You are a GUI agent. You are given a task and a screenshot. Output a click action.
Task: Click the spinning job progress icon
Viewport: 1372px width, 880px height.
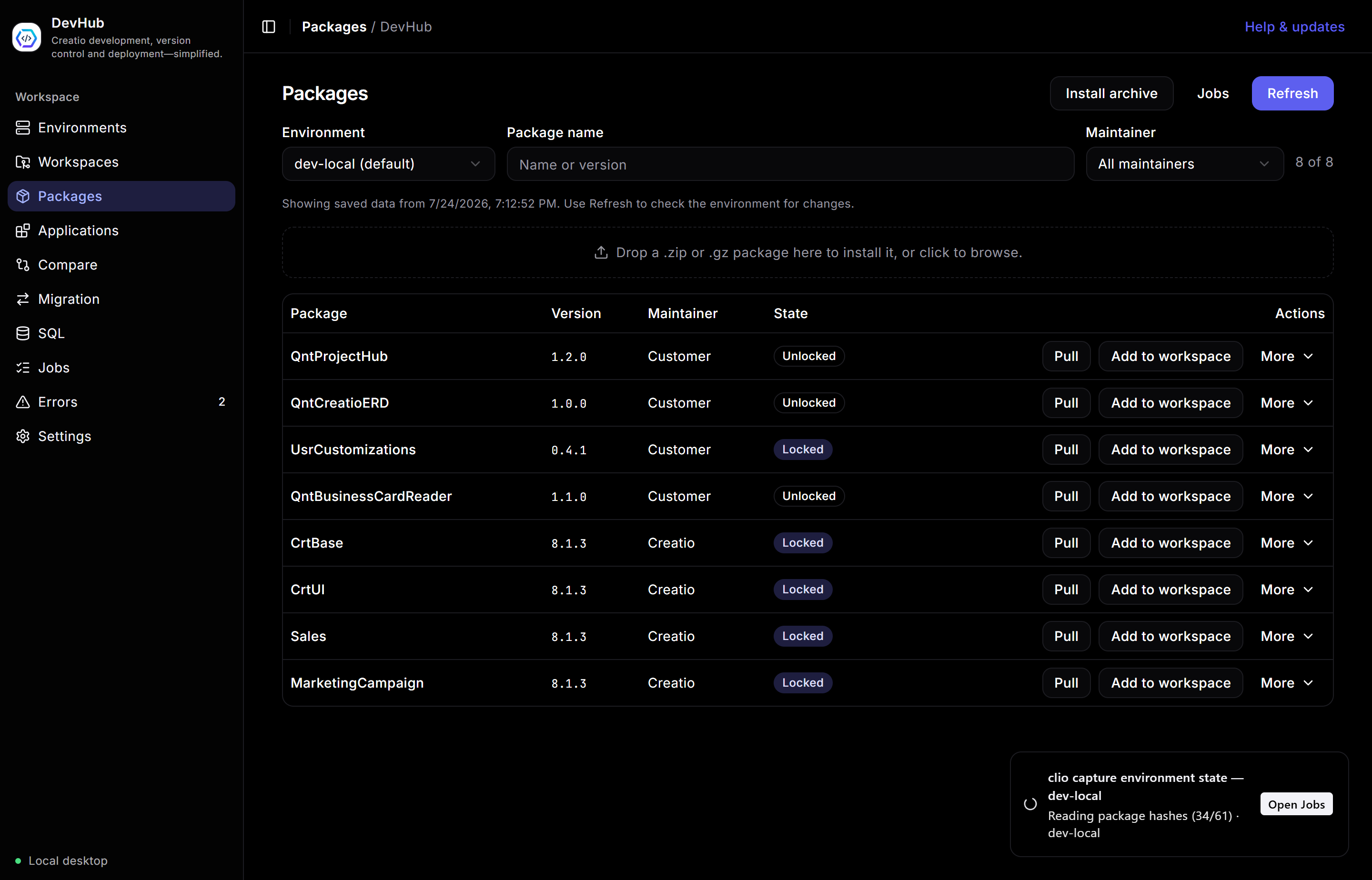pyautogui.click(x=1030, y=804)
